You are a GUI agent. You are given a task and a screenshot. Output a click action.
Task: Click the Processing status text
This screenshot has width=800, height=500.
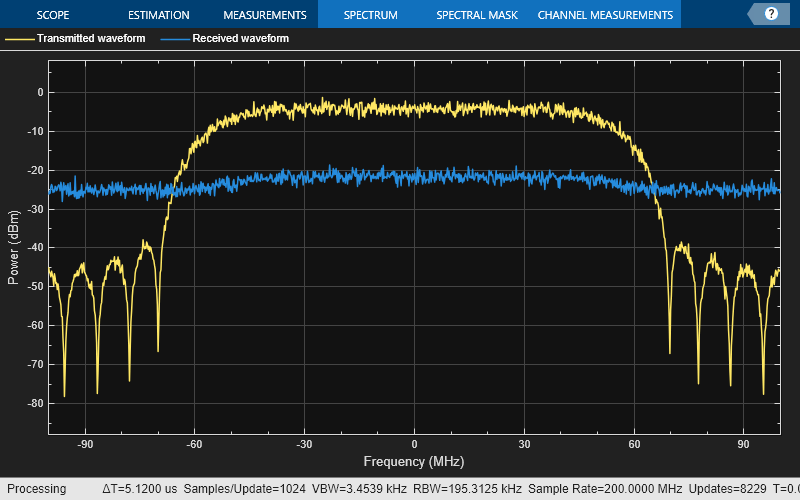pos(36,489)
